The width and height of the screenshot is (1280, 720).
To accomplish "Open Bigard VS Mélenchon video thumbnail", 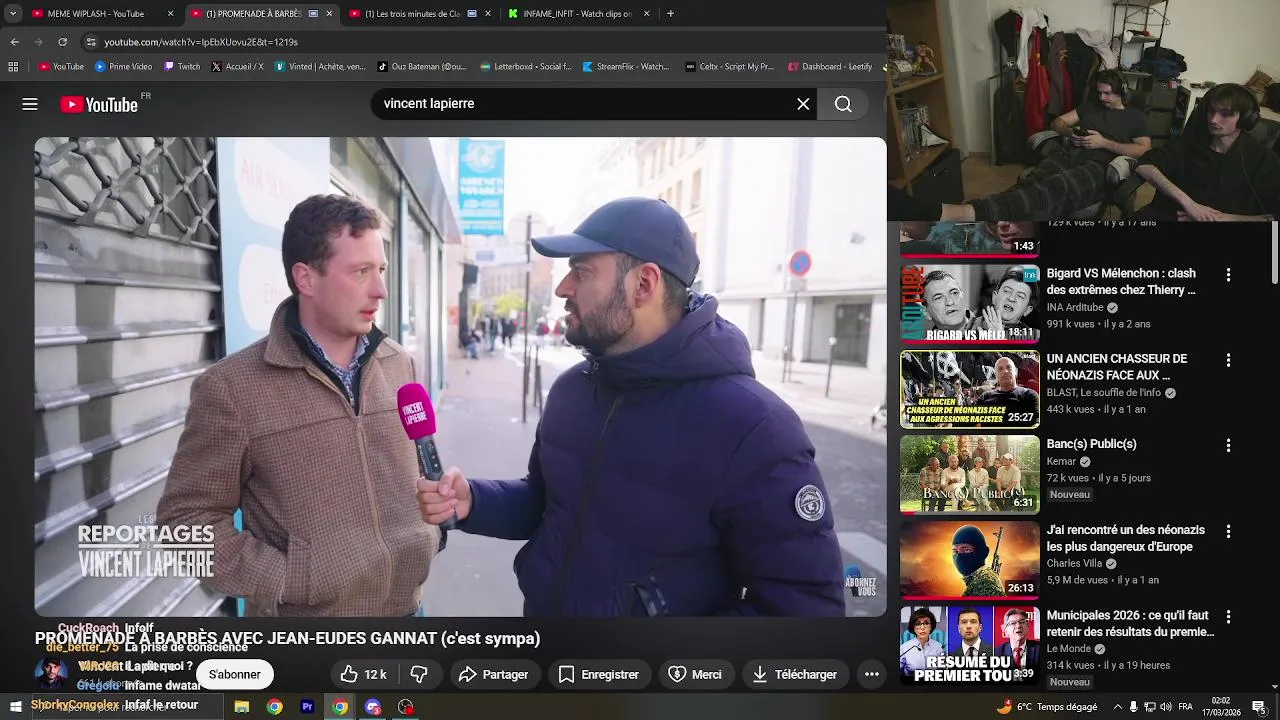I will tap(970, 304).
